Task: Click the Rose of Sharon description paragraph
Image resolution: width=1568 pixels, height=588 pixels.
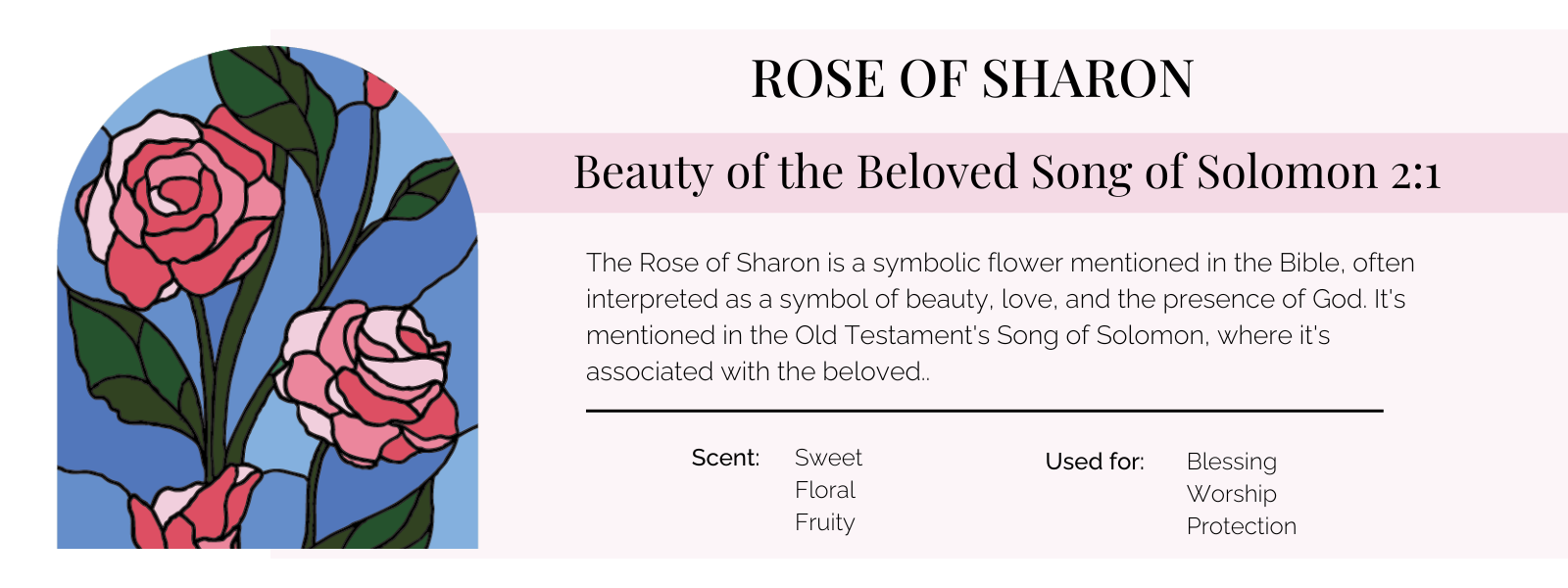Action: [1000, 317]
